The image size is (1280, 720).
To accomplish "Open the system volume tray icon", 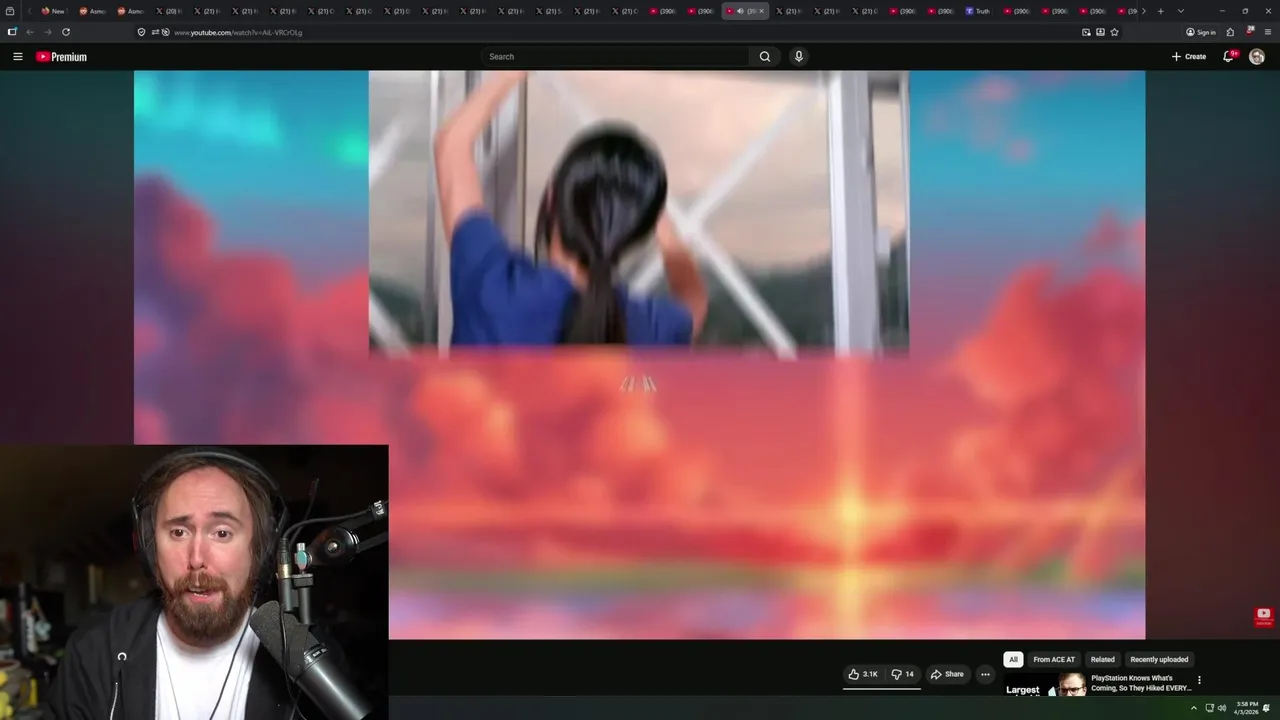I will point(1222,708).
